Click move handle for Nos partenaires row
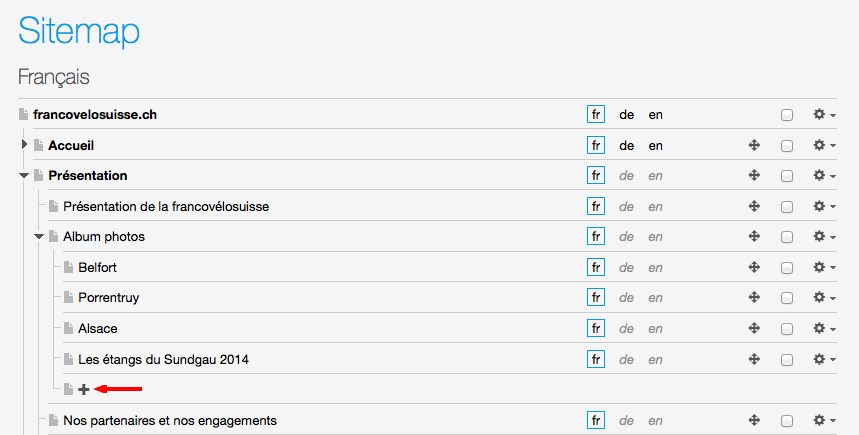The image size is (859, 435). point(755,421)
